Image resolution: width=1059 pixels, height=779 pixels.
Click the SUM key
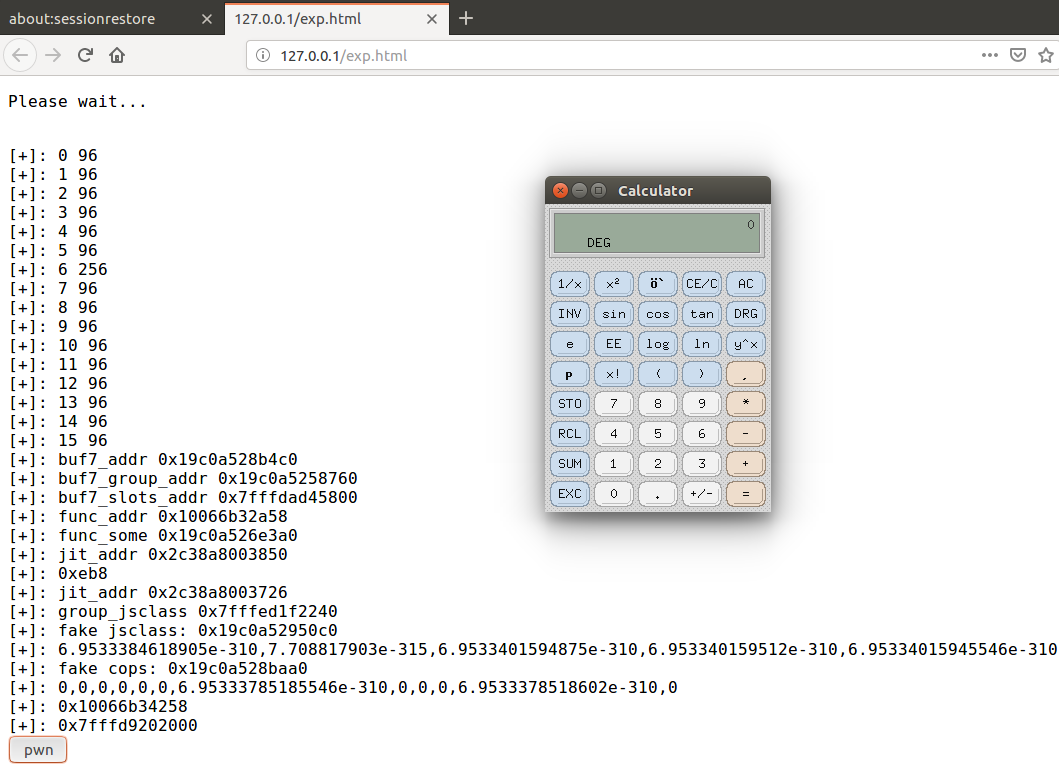[x=569, y=463]
